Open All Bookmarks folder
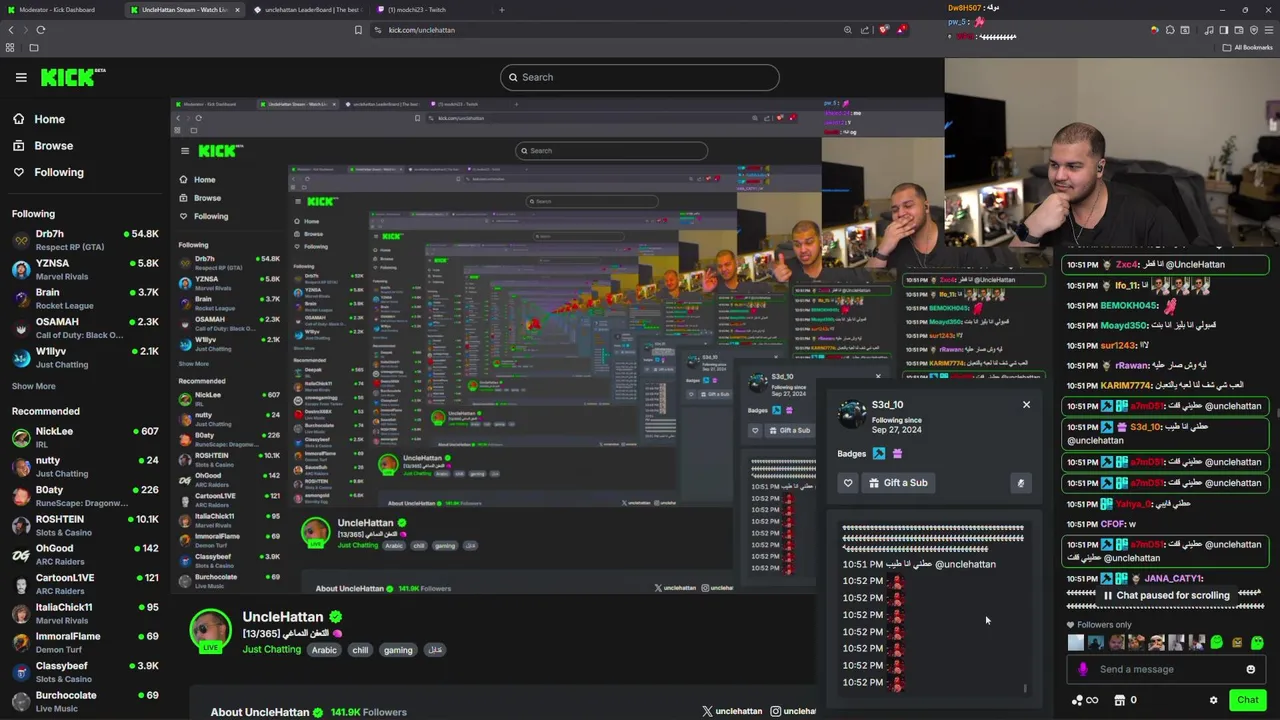Image resolution: width=1280 pixels, height=720 pixels. (x=1248, y=48)
